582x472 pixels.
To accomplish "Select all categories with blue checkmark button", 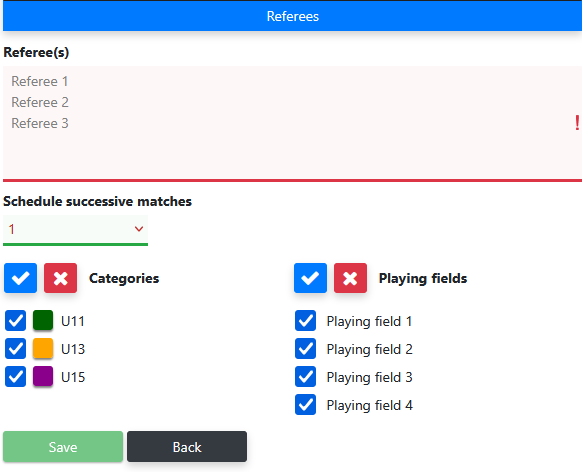I will (x=20, y=278).
